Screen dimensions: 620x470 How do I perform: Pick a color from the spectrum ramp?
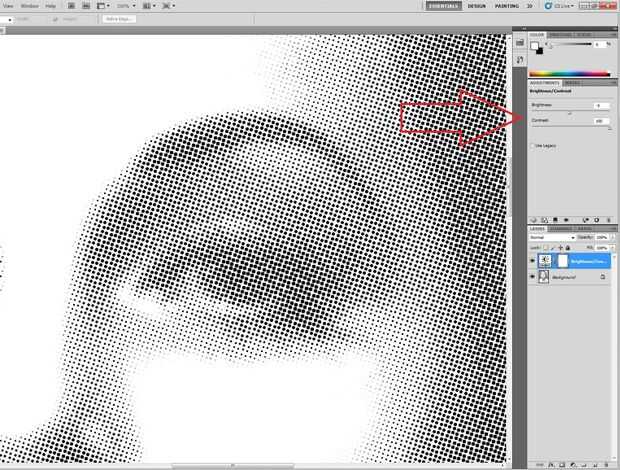tap(569, 74)
